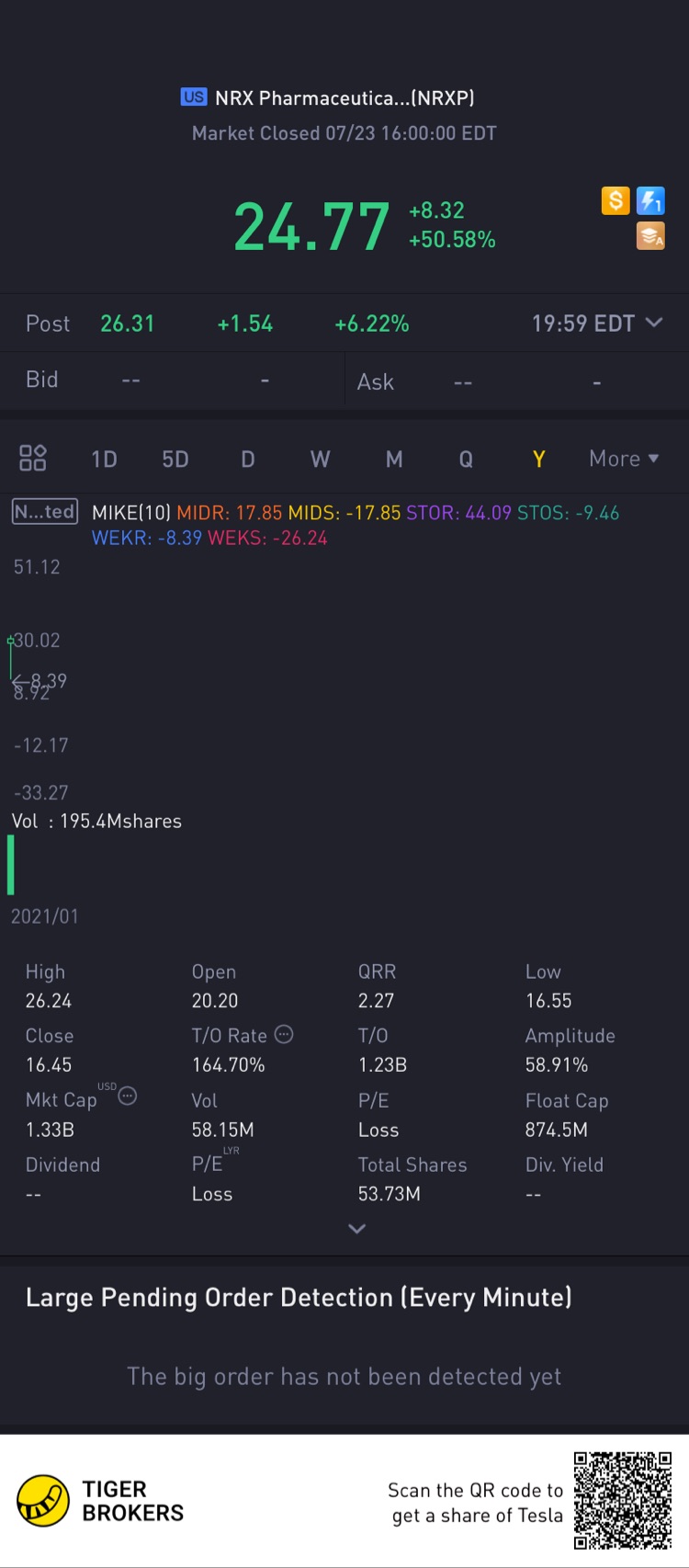Switch to the 5D chart tab
689x1568 pixels.
(175, 459)
